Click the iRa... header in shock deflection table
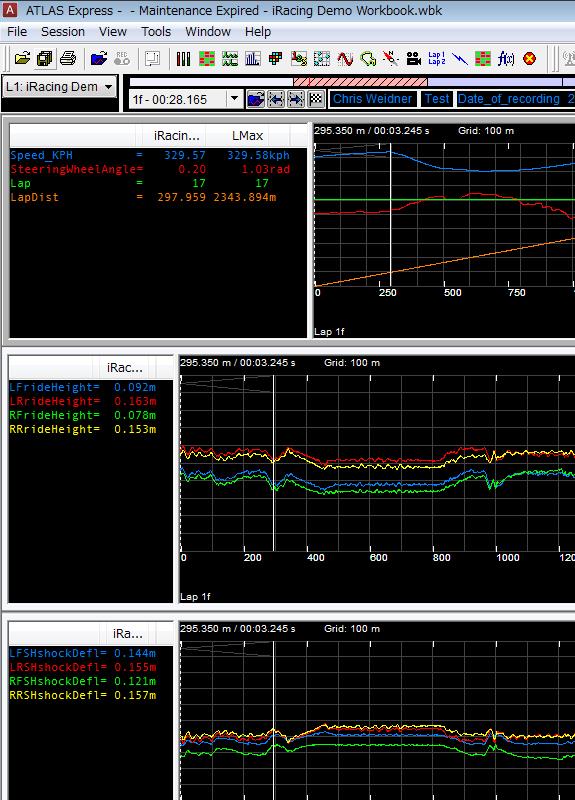 (x=128, y=634)
